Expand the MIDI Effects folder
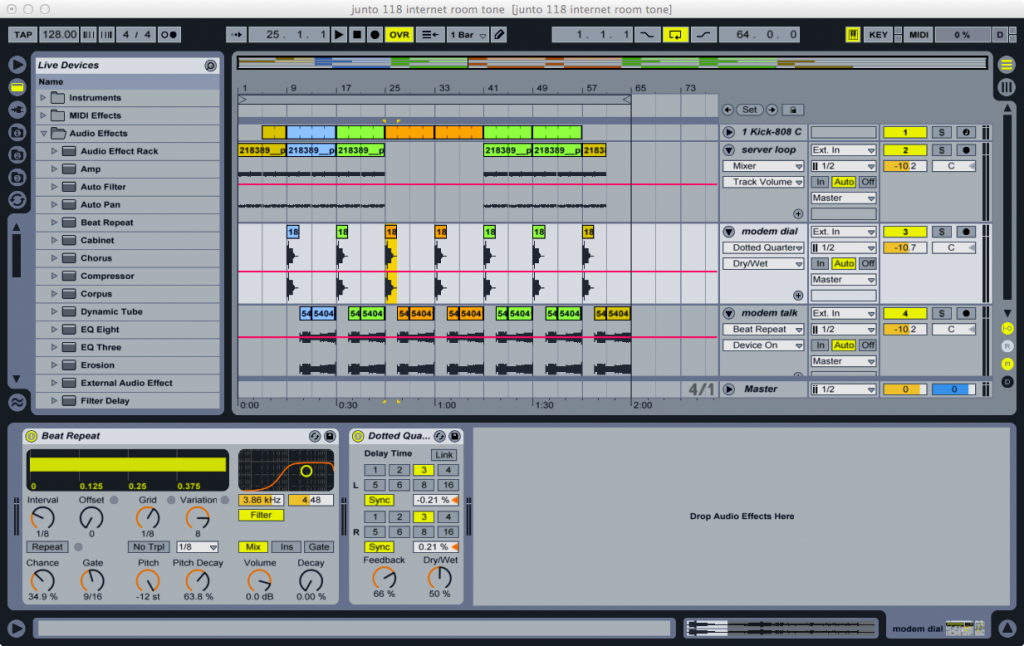Image resolution: width=1024 pixels, height=646 pixels. 43,115
